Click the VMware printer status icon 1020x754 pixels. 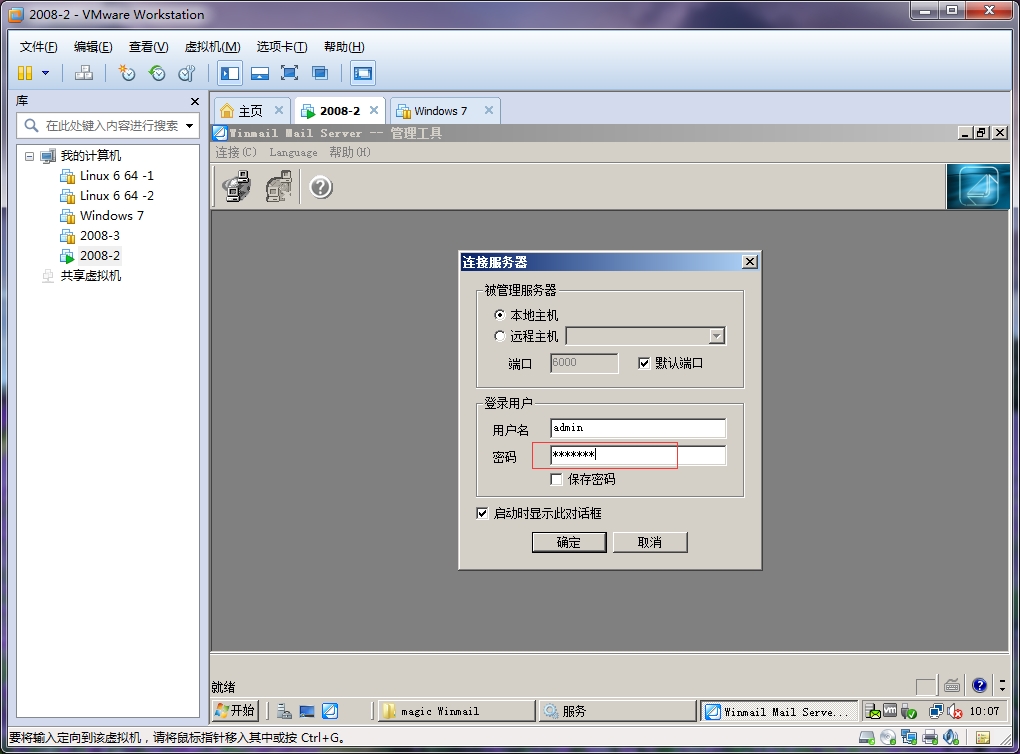click(930, 738)
